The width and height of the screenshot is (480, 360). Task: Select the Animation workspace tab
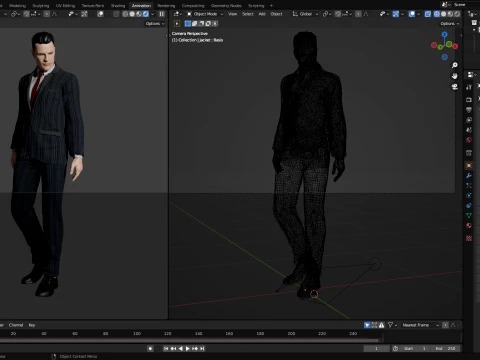coord(141,6)
